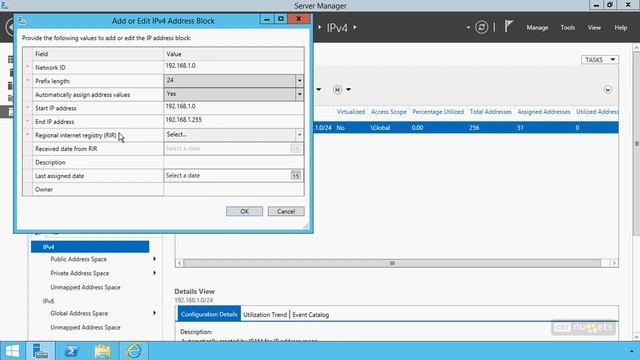Image resolution: width=640 pixels, height=360 pixels.
Task: Click the Network ID value field
Action: click(233, 67)
